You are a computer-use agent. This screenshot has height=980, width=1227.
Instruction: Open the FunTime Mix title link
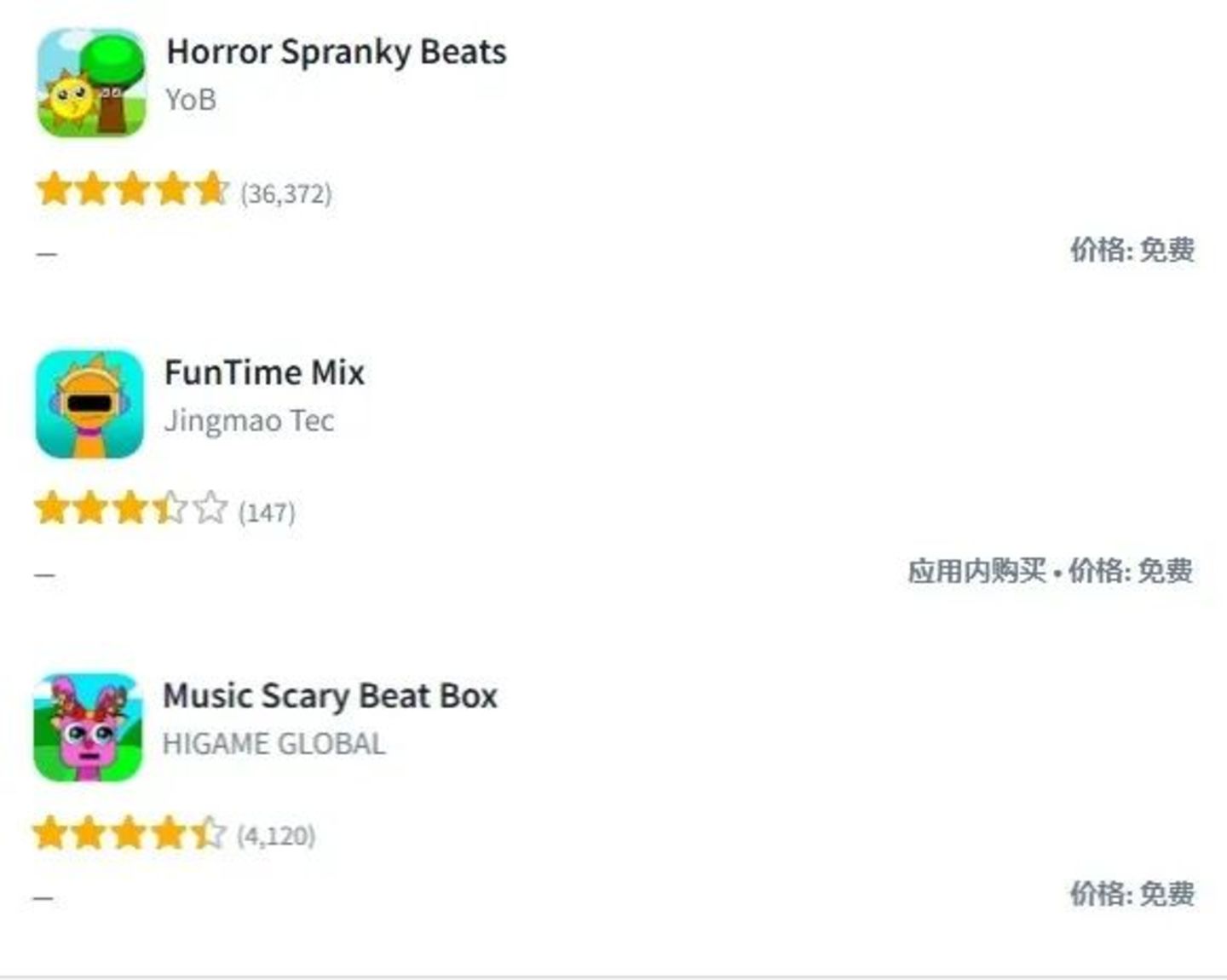[x=264, y=372]
